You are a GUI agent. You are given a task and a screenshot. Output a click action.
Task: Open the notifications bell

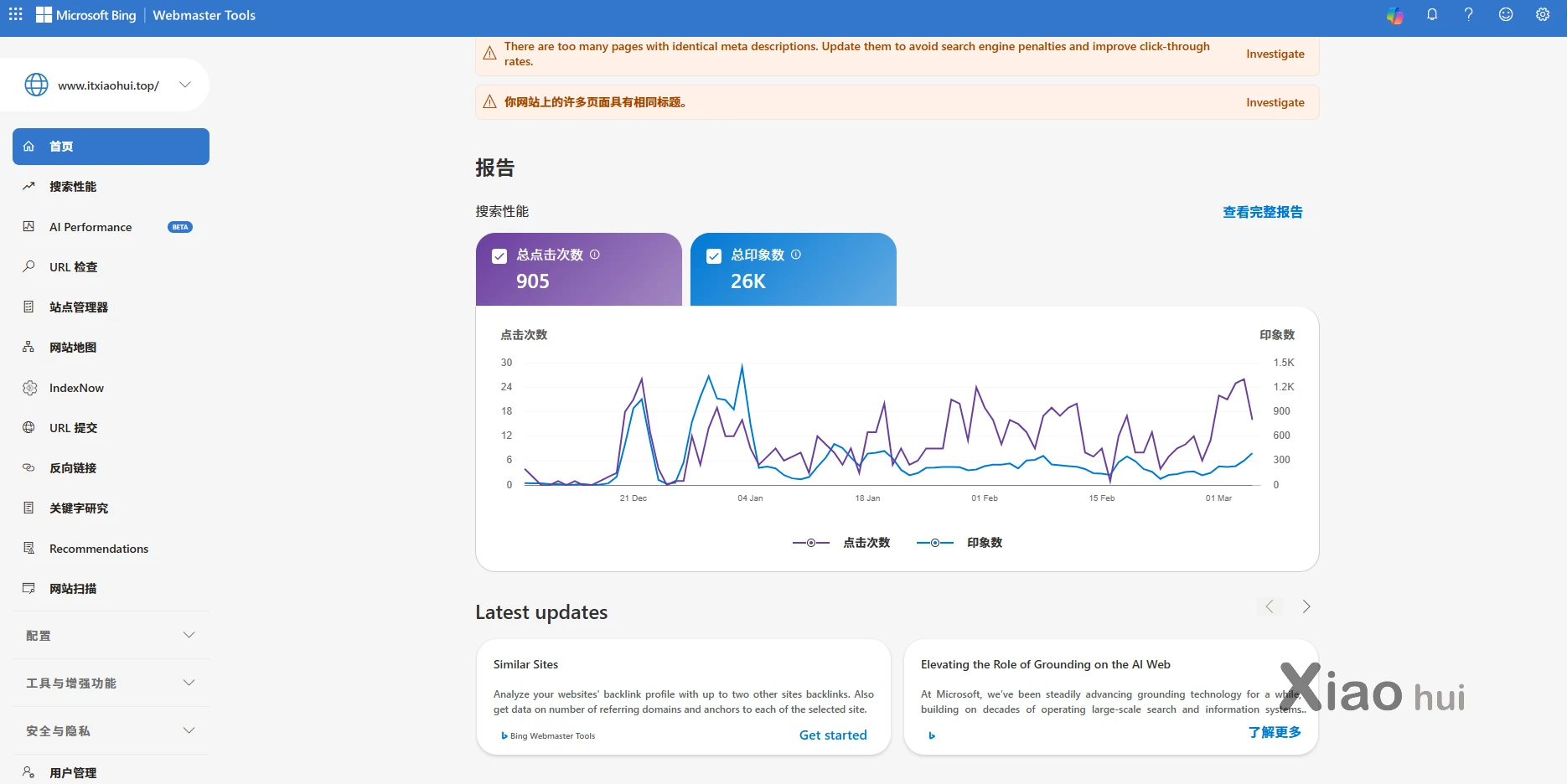click(1432, 14)
